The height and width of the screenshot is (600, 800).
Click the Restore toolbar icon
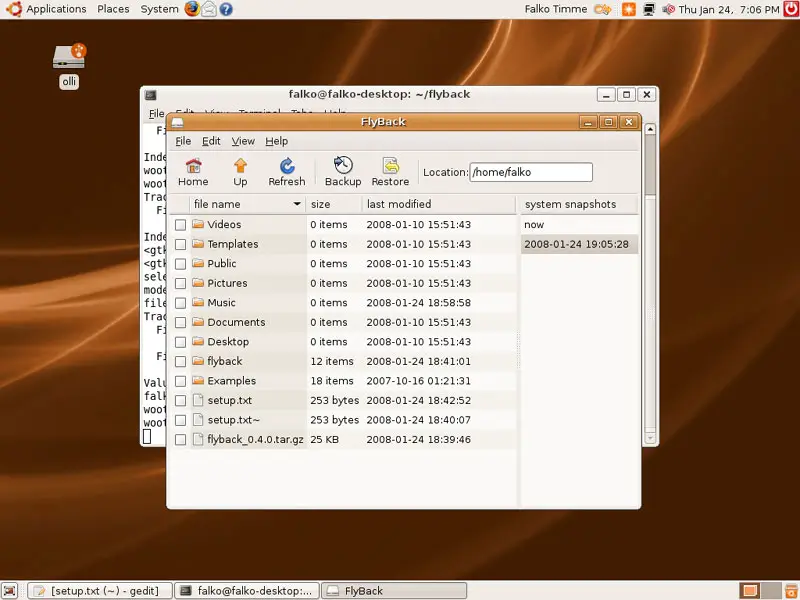(390, 172)
